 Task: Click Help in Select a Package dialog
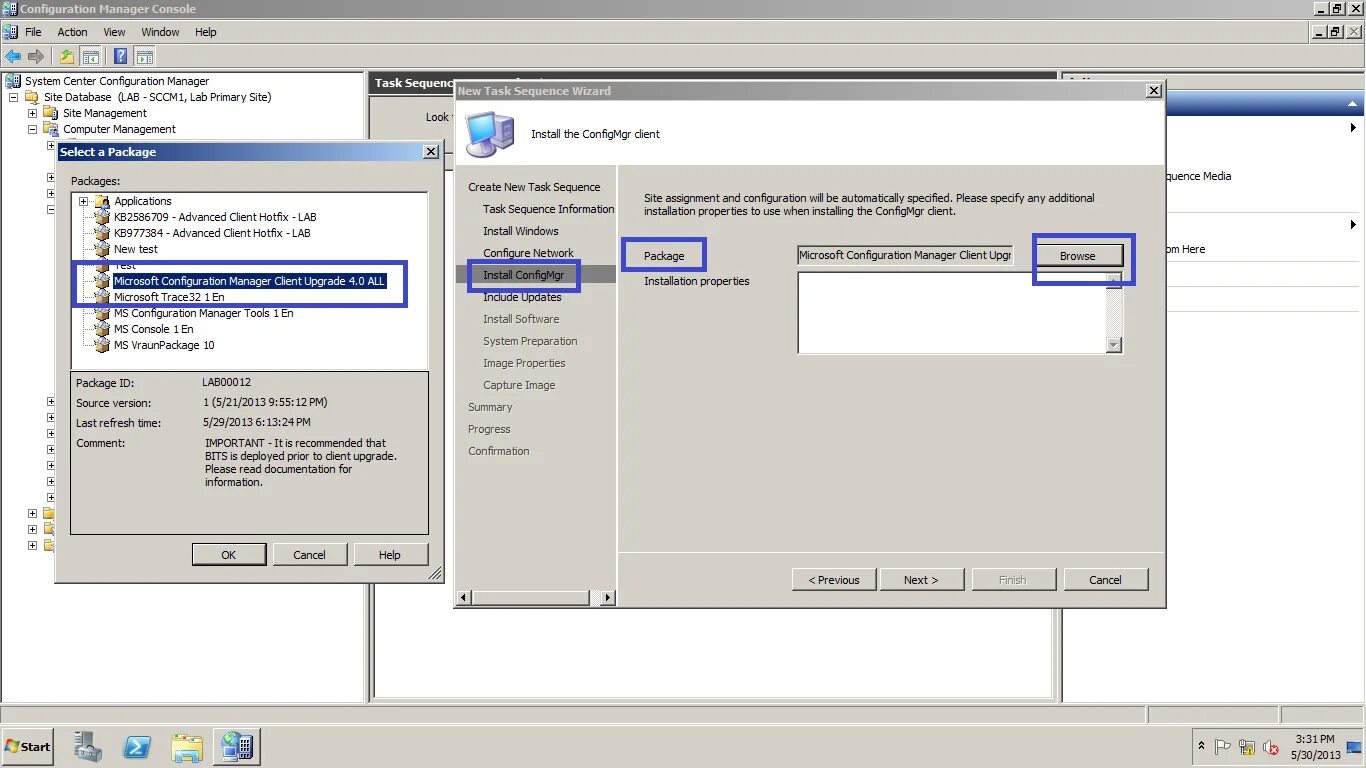coord(390,555)
